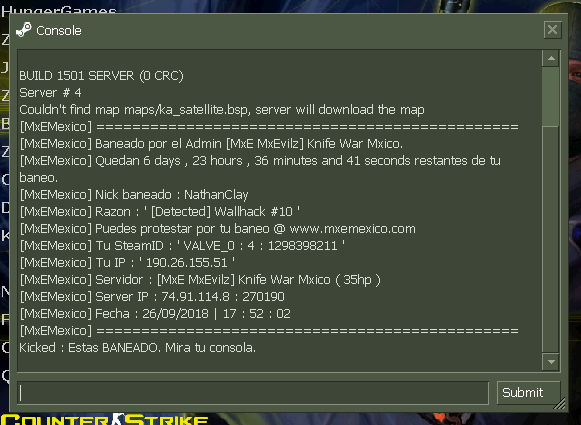Close the Console window with the X button
The image size is (581, 425).
(552, 30)
